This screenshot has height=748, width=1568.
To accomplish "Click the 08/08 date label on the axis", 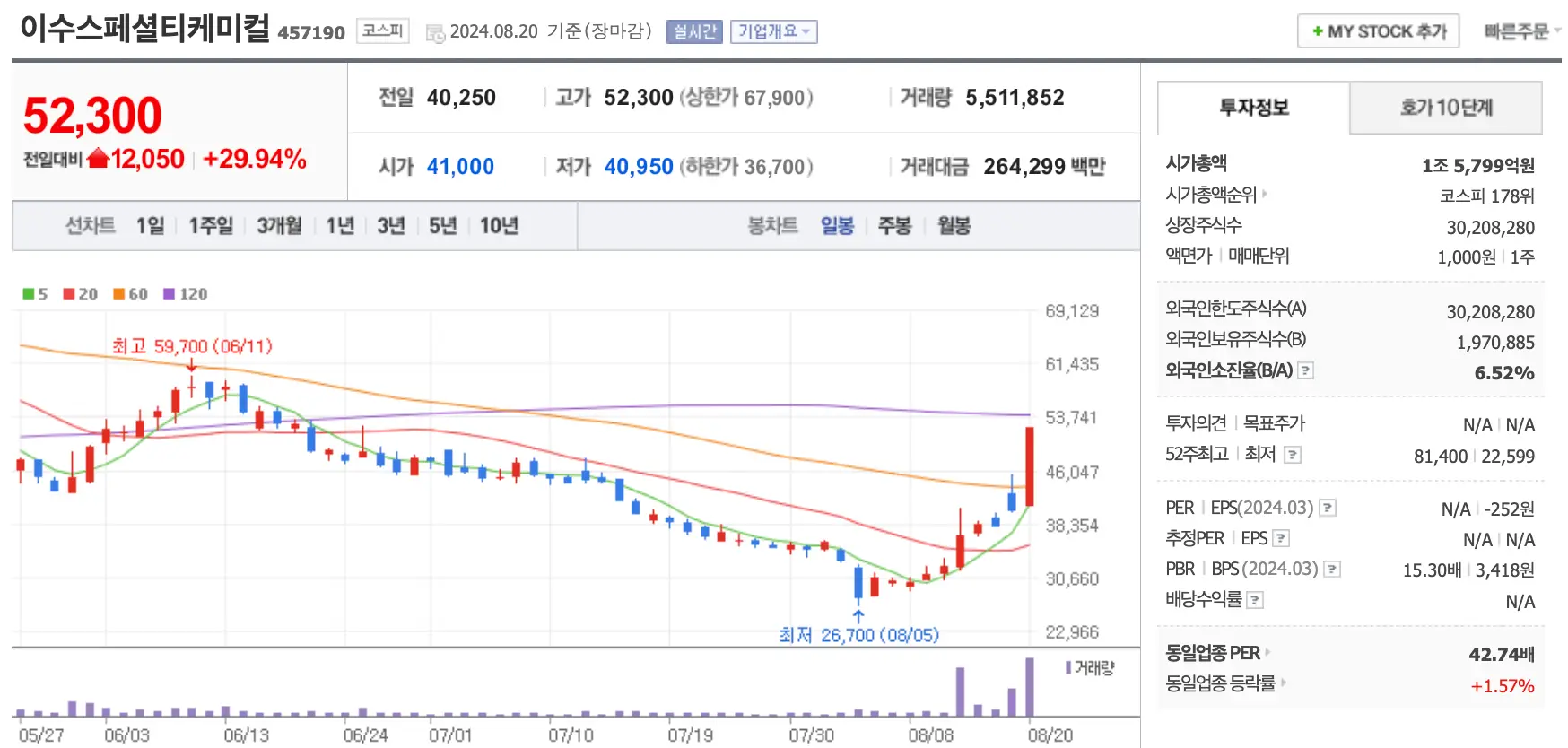I will [930, 735].
